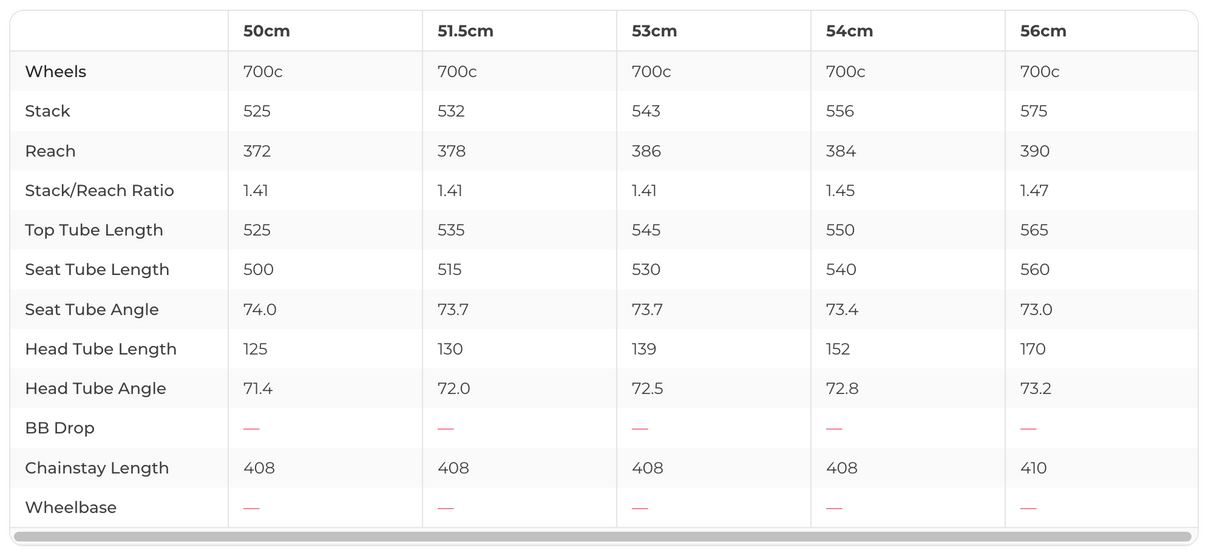
Task: Click the Head Tube Length value 152
Action: tap(838, 349)
